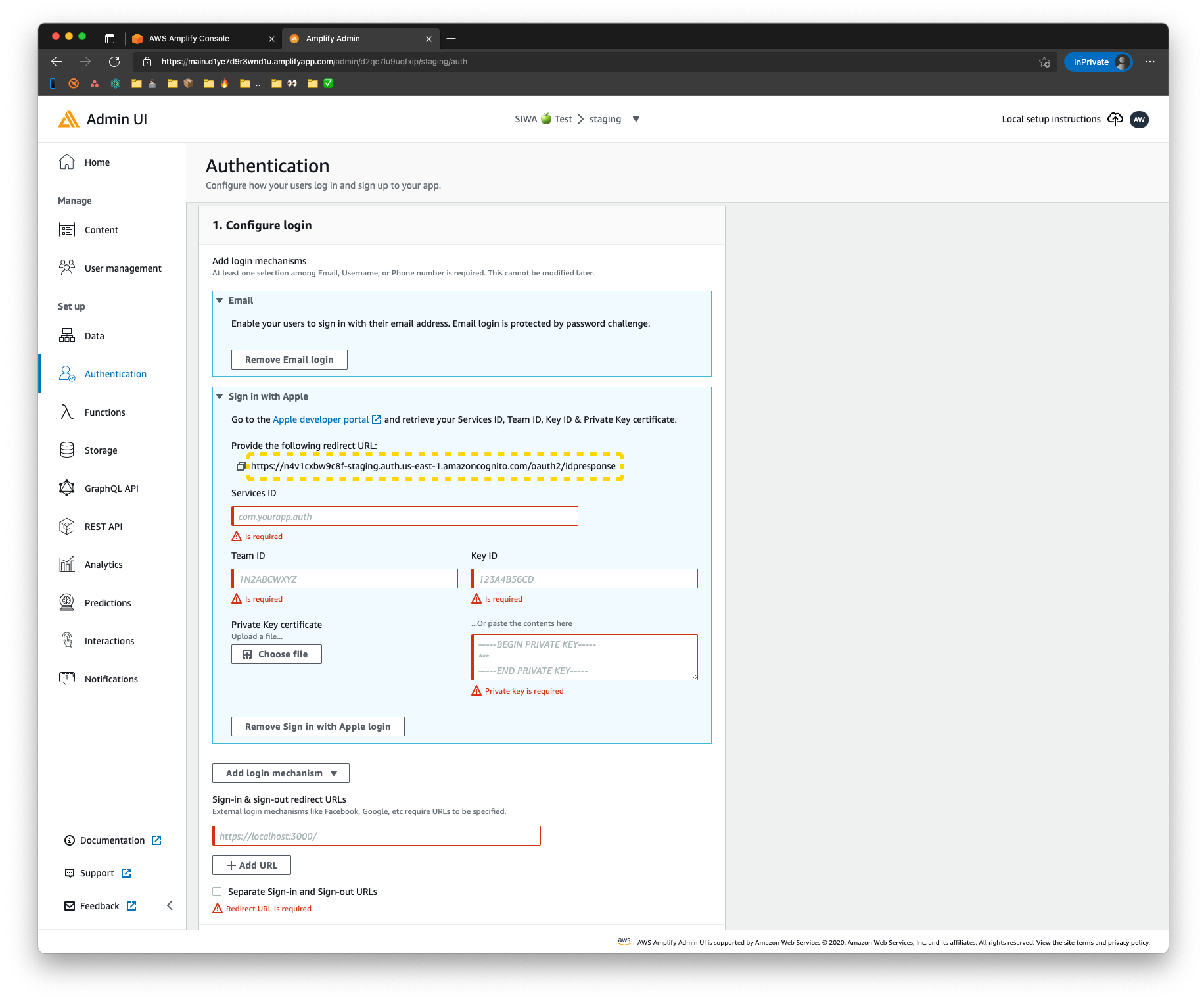The height and width of the screenshot is (1002, 1204).
Task: Select GraphQL API in sidebar
Action: point(110,488)
